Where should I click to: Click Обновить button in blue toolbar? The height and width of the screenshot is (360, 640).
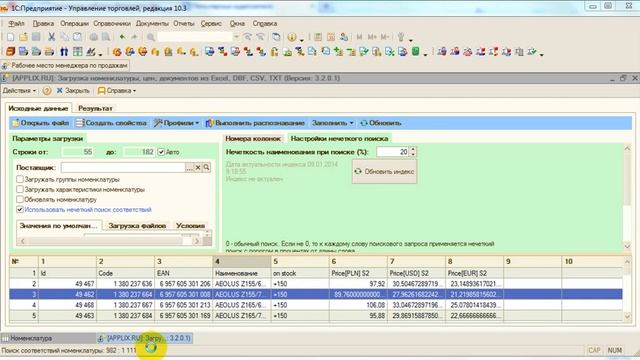click(380, 123)
